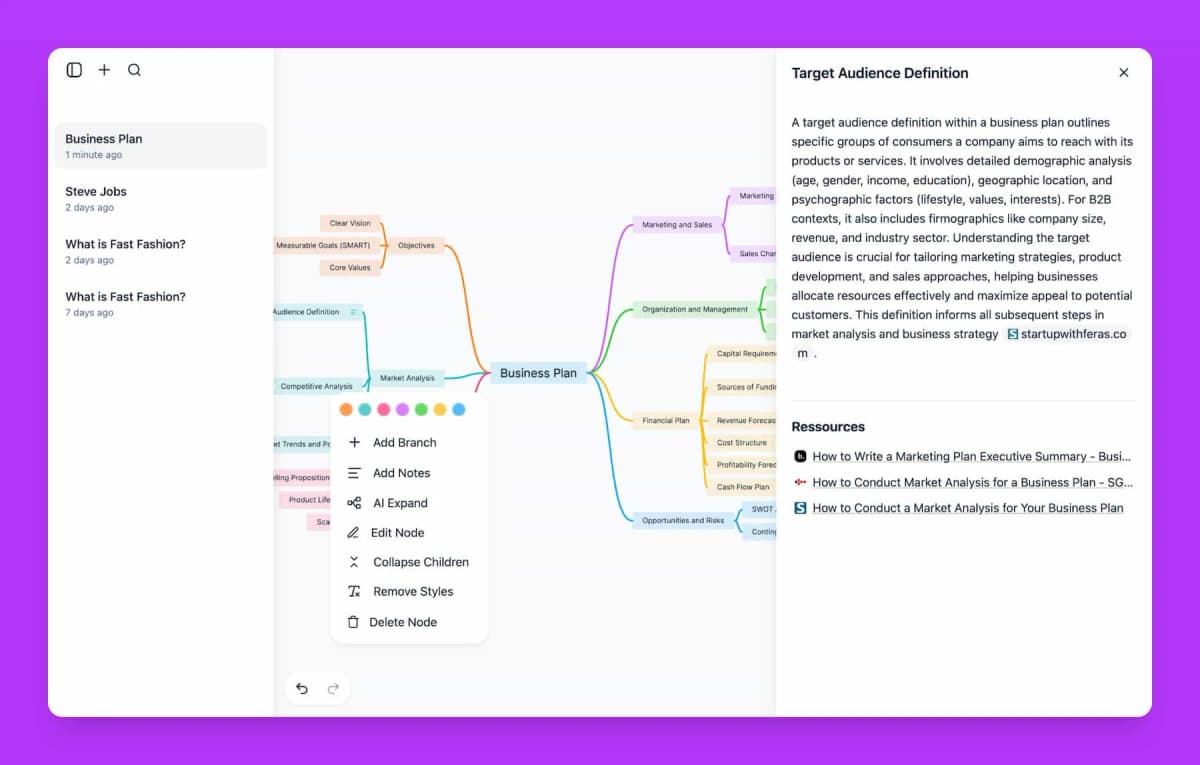
Task: Click the S favicon beside Your Business Plan resource
Action: click(800, 508)
